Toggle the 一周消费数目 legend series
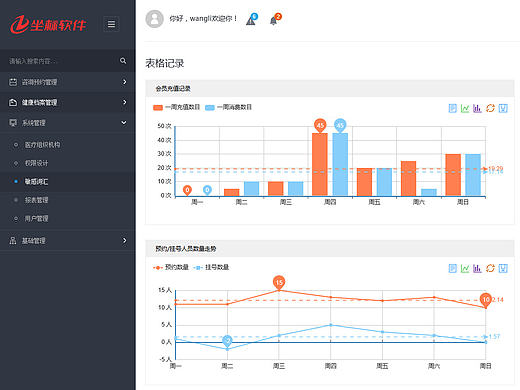Screen dimensions: 520x390 [x=228, y=107]
